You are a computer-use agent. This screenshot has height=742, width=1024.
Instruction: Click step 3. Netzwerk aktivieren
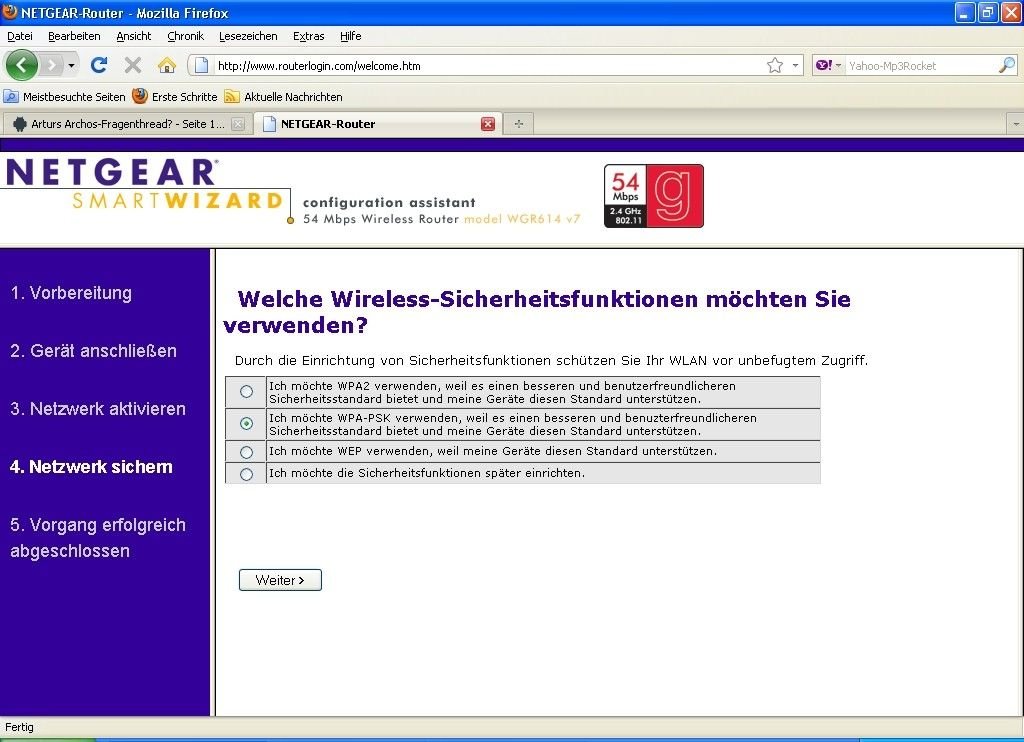coord(98,410)
